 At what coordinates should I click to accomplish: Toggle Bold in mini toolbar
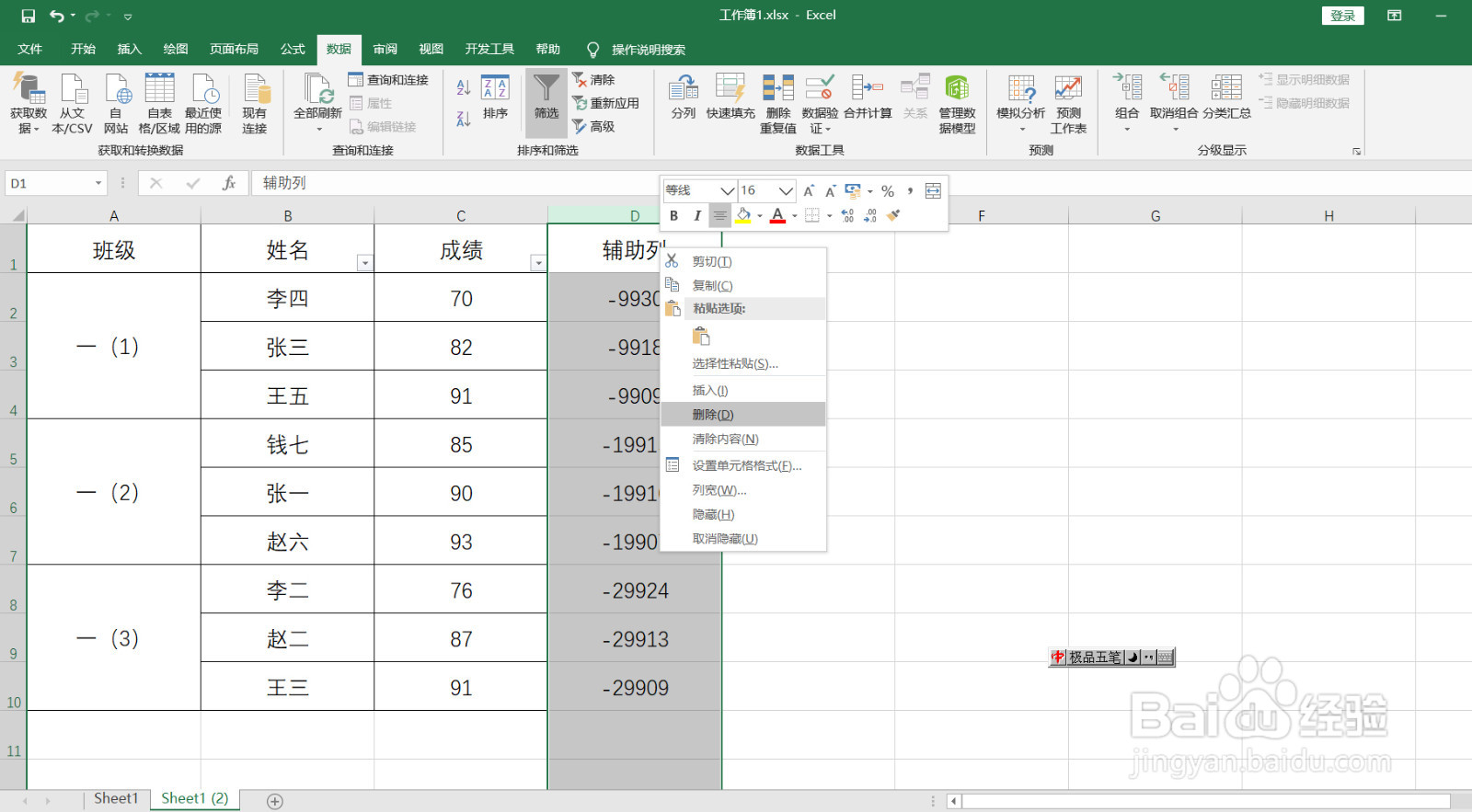674,215
